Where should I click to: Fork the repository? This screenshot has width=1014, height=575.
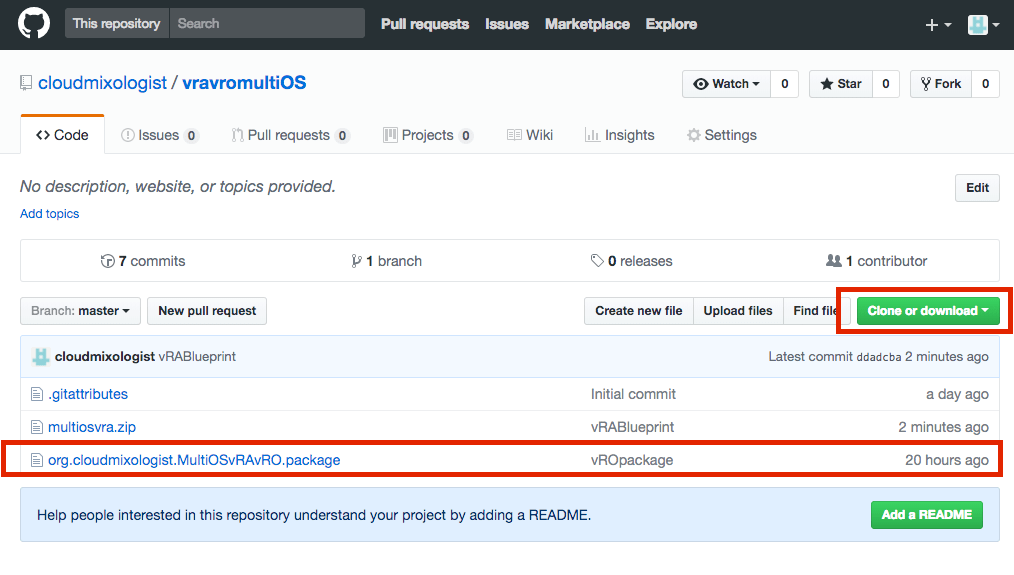941,84
